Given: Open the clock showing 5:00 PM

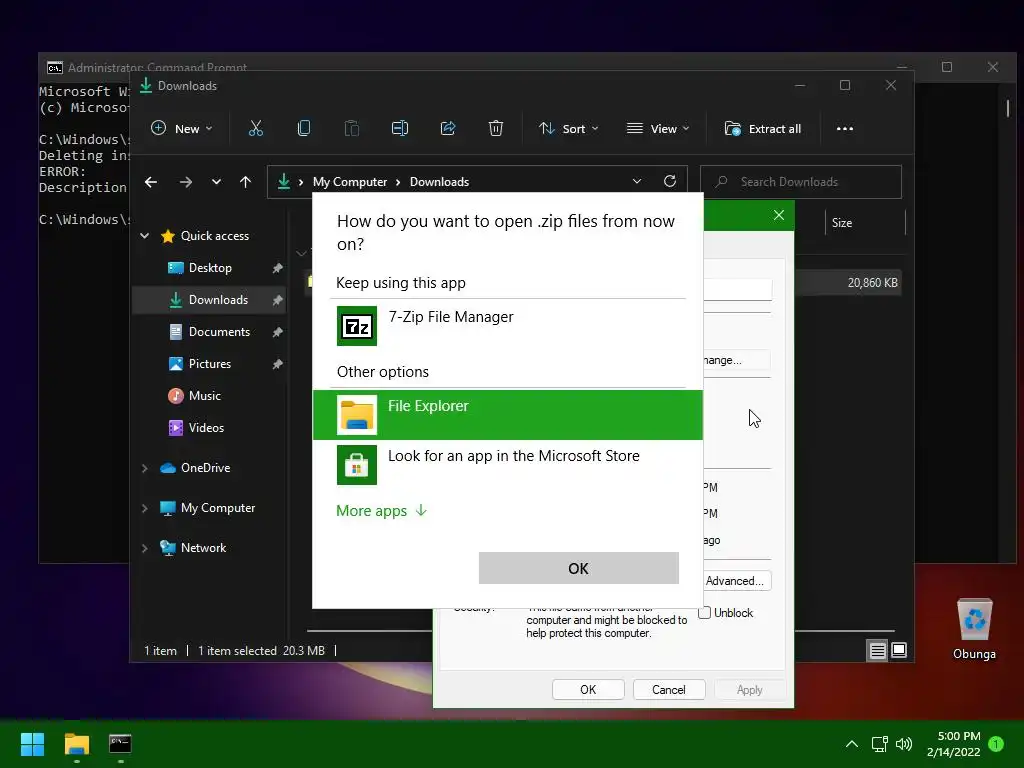Looking at the screenshot, I should tap(954, 744).
